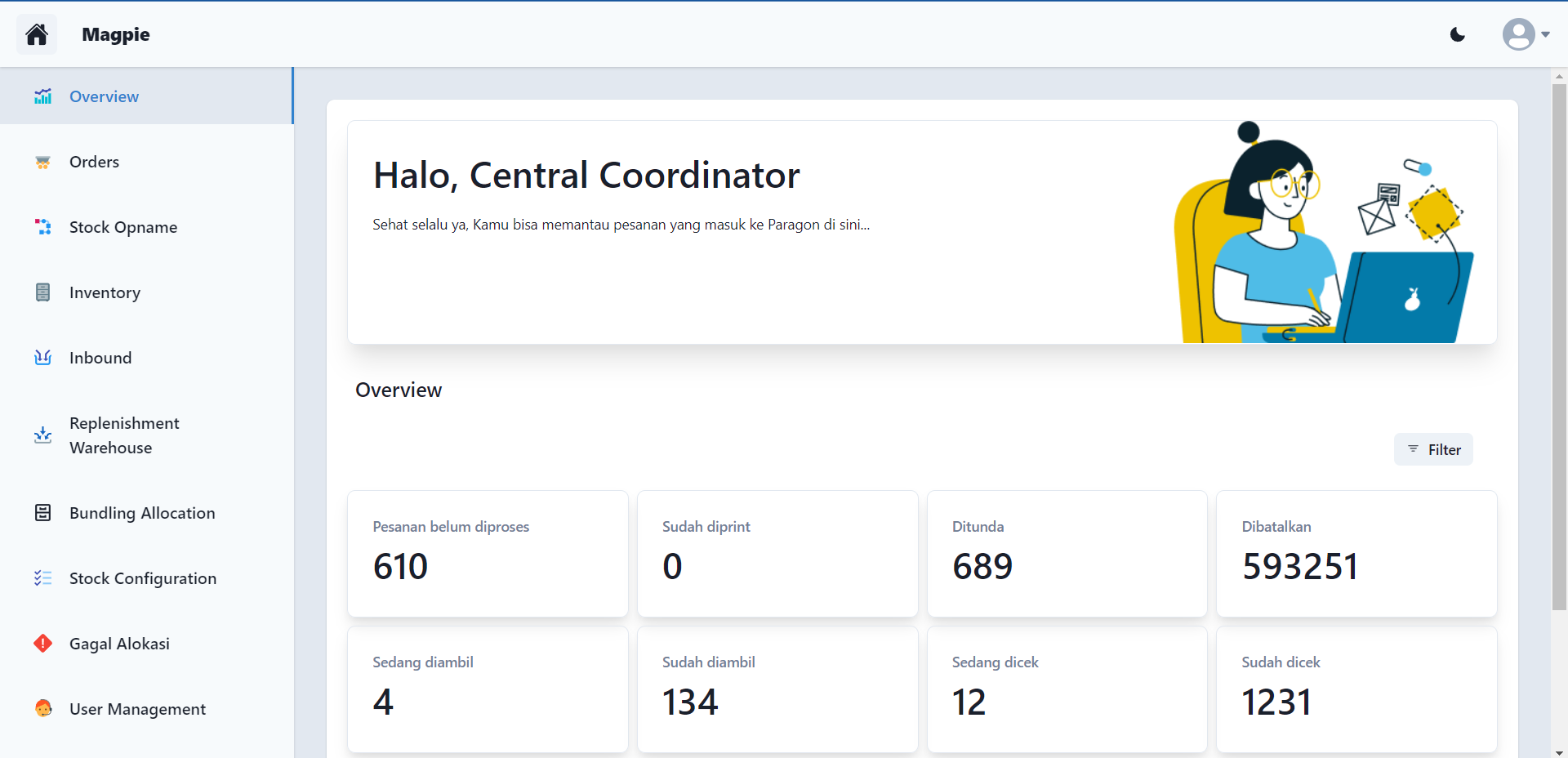Click the Orders cart icon
The width and height of the screenshot is (1568, 758).
coord(43,162)
